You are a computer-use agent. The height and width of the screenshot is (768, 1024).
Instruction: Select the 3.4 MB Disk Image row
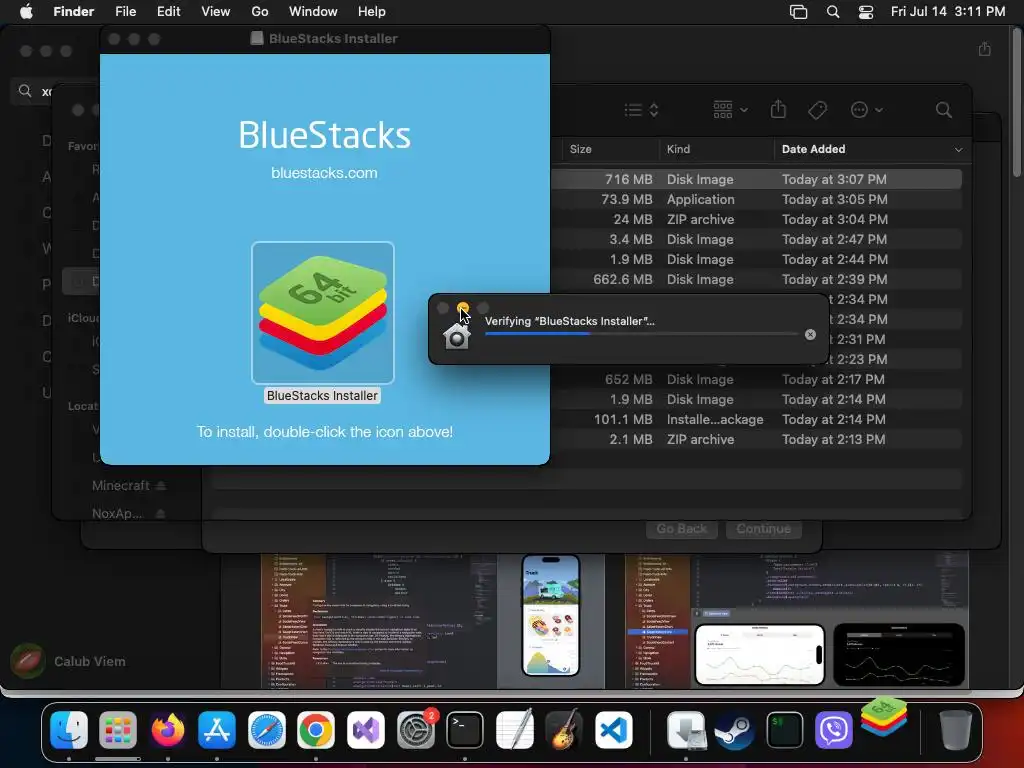click(x=756, y=239)
